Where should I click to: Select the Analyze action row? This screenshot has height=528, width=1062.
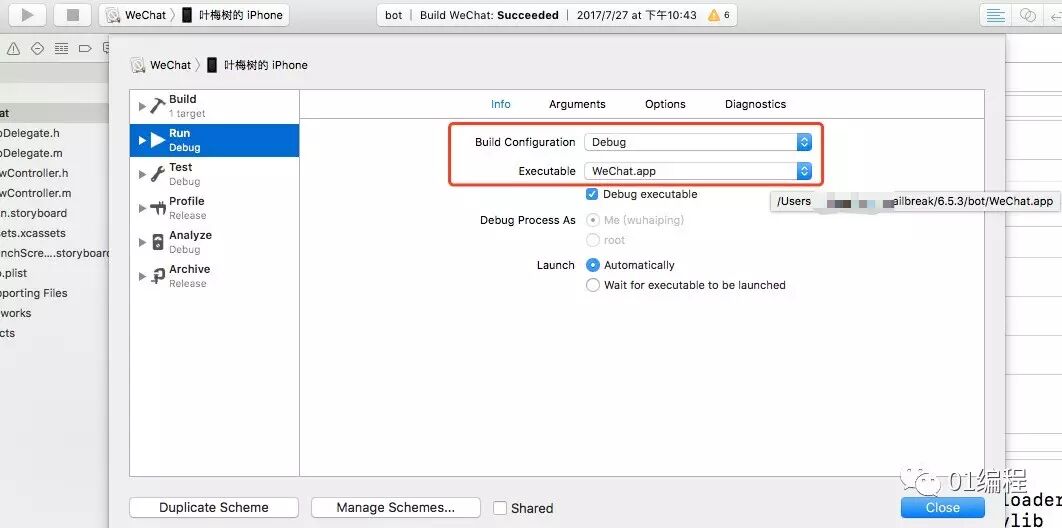click(x=214, y=242)
